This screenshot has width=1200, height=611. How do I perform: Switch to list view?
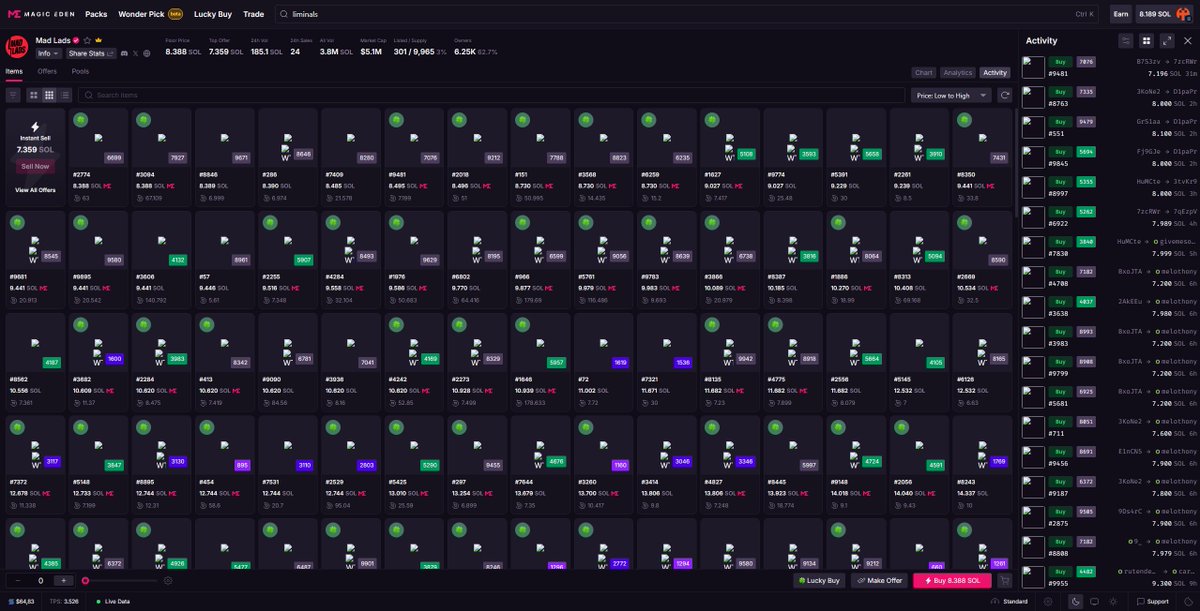65,95
